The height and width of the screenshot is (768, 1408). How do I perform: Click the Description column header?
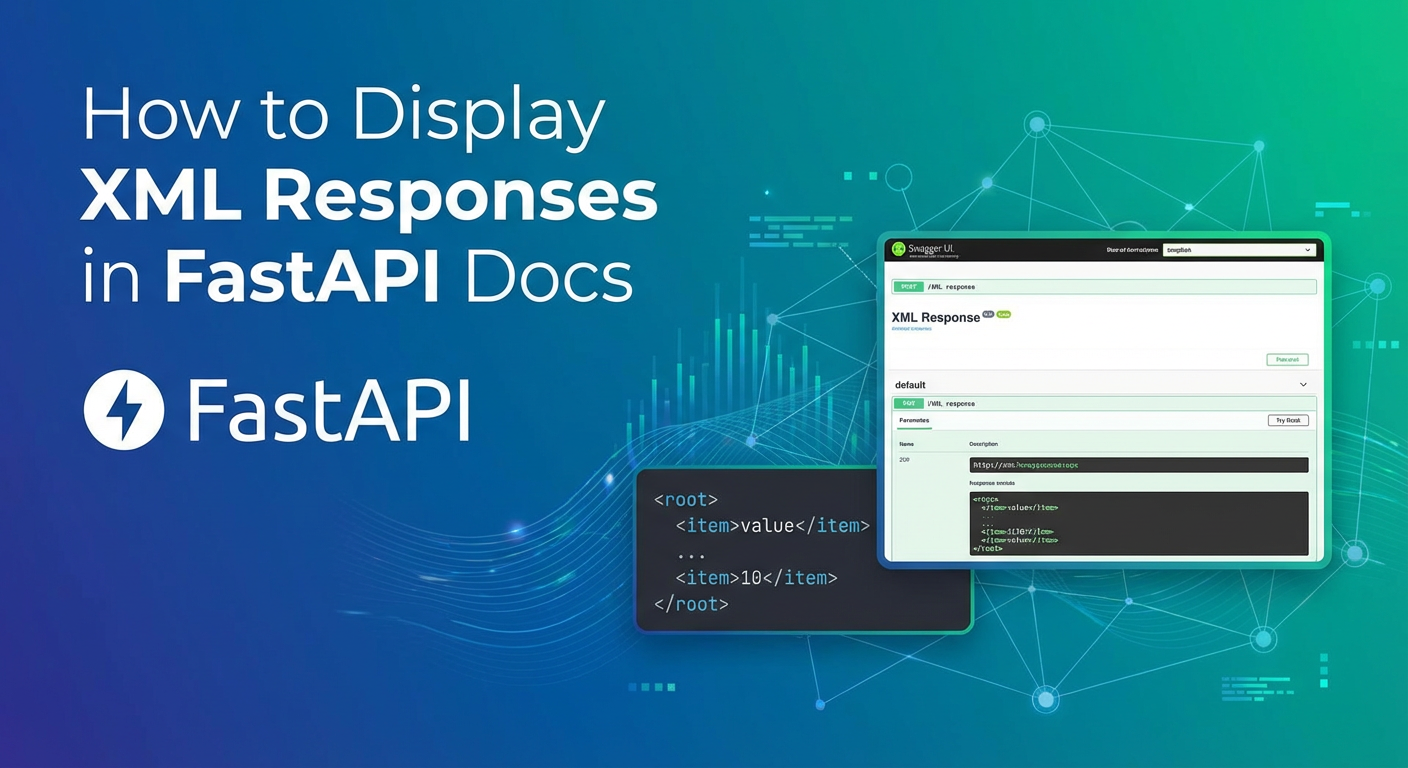[983, 444]
